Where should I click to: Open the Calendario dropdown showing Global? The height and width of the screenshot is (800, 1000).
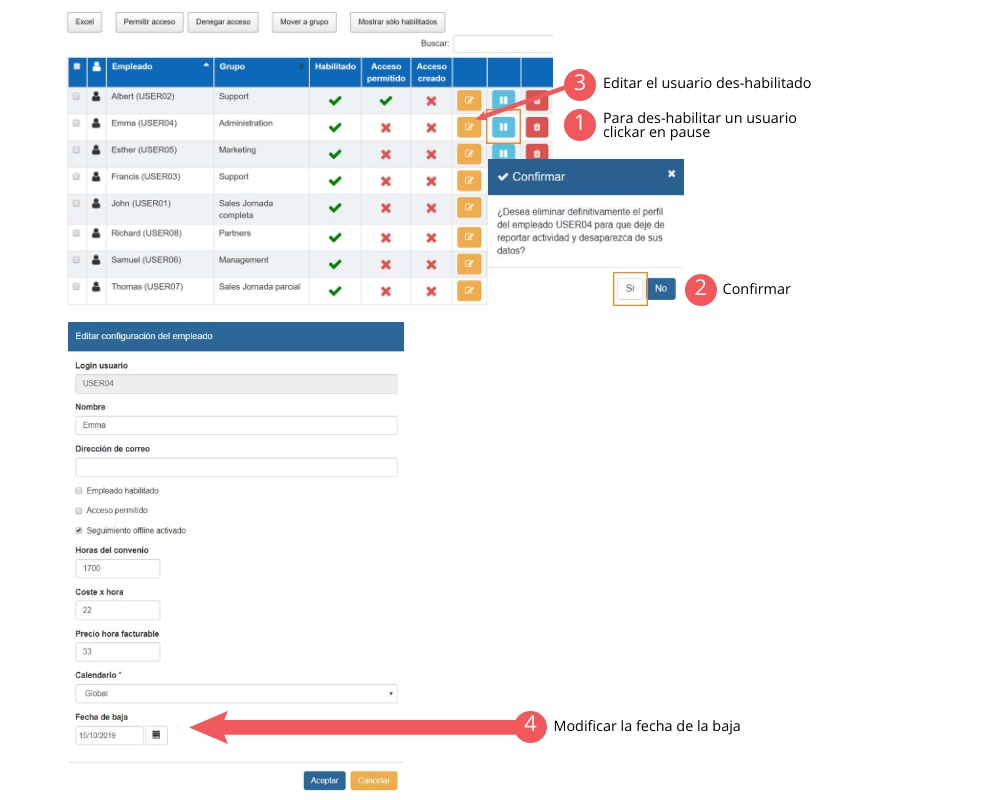click(236, 693)
